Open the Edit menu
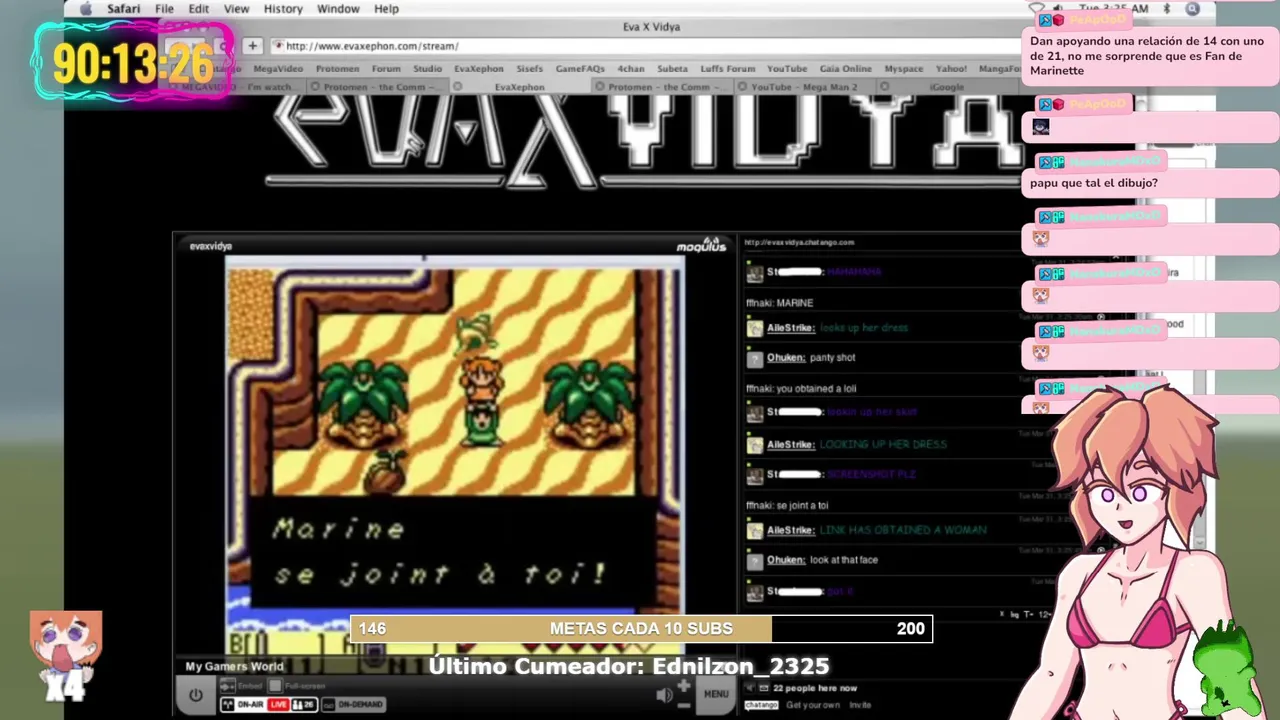 pos(199,9)
